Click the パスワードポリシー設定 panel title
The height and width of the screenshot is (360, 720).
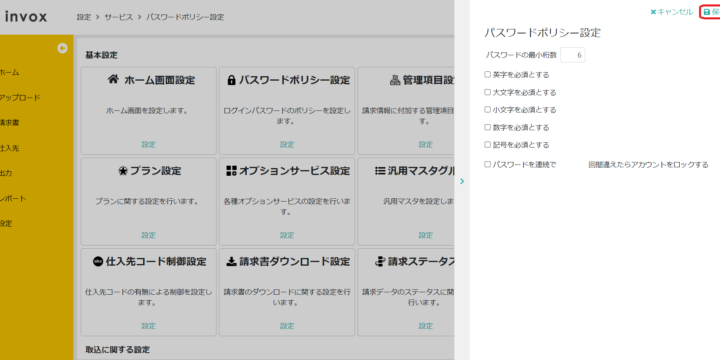pos(542,33)
